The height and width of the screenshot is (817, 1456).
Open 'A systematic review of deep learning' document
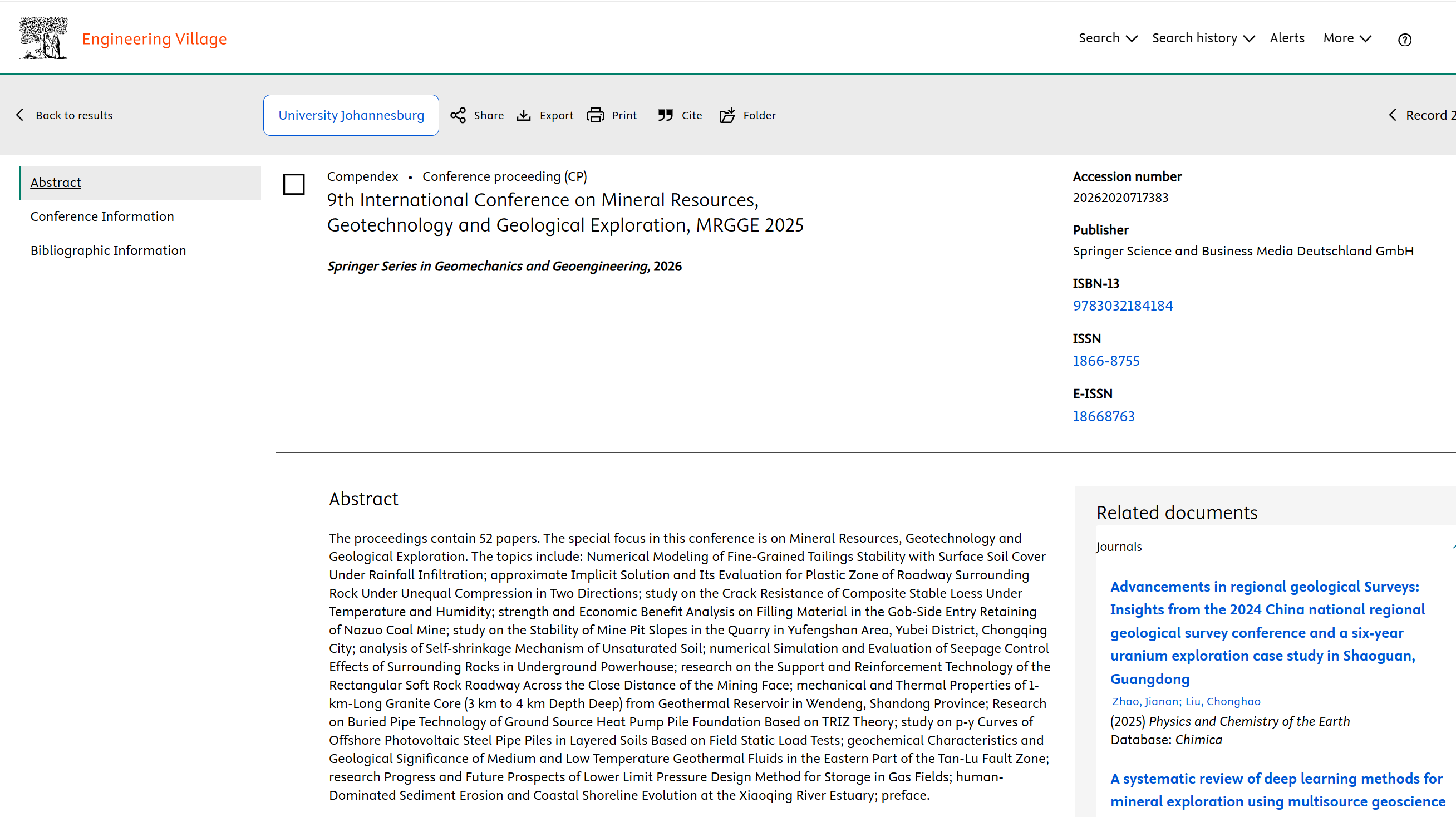point(1277,790)
